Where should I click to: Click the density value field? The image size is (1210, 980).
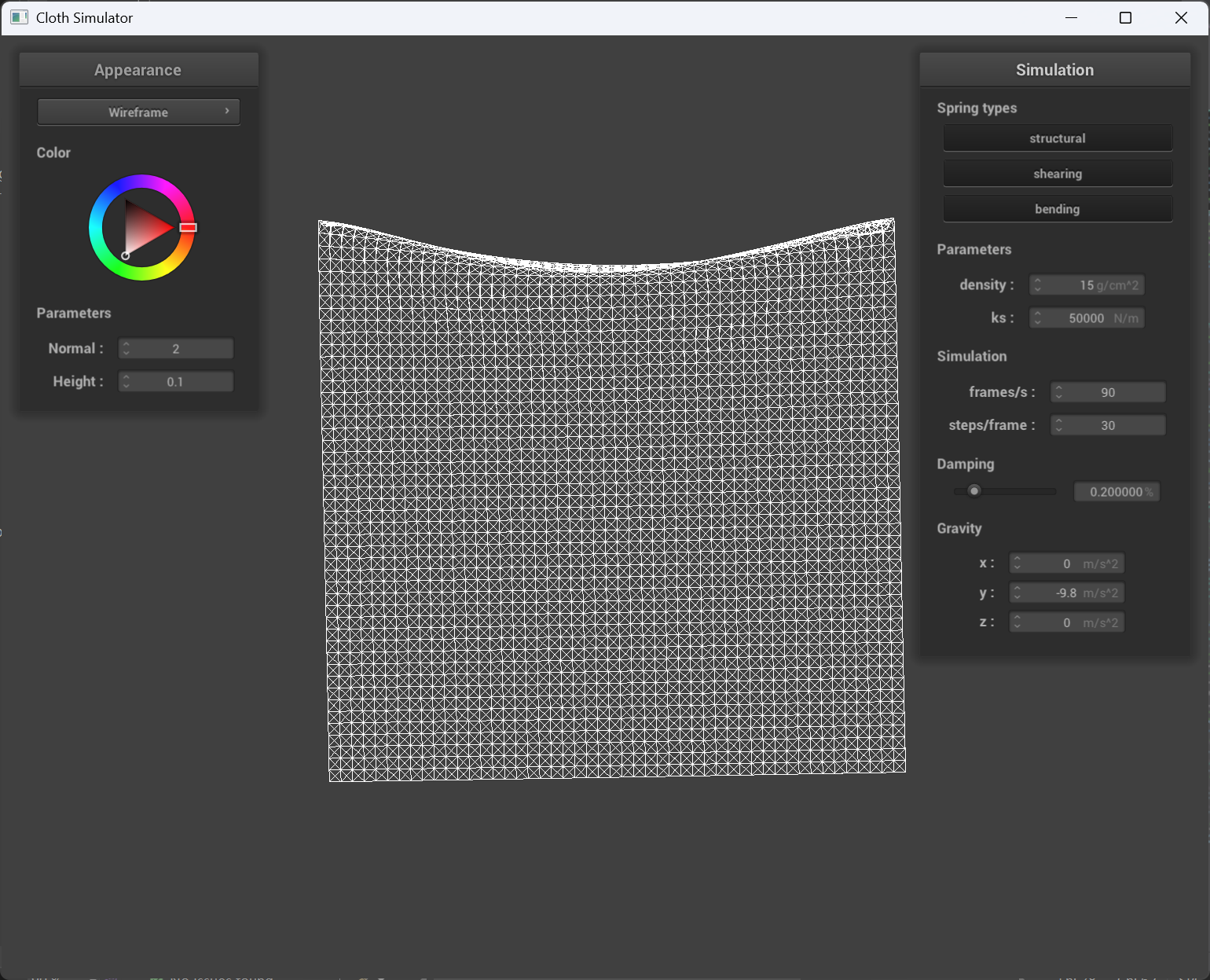pyautogui.click(x=1087, y=285)
